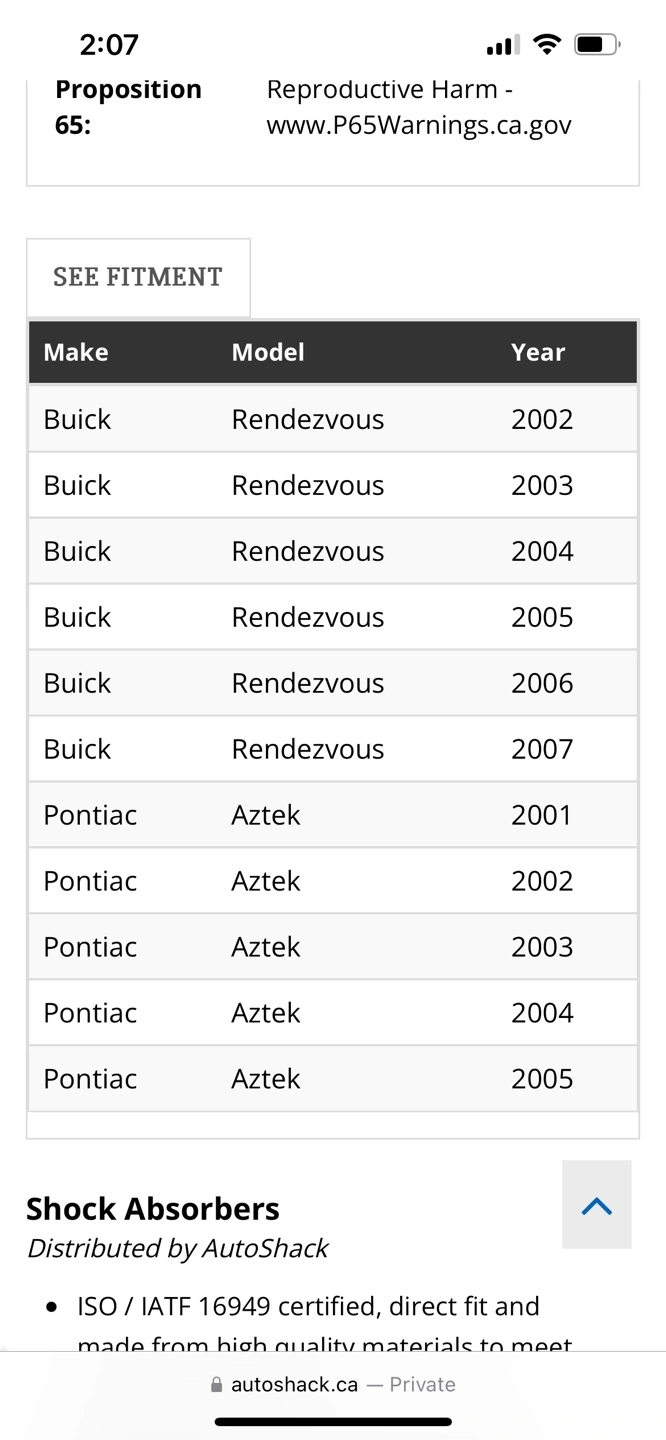Select the Buick Rendezvous 2007 row
The width and height of the screenshot is (666, 1440).
(x=333, y=749)
